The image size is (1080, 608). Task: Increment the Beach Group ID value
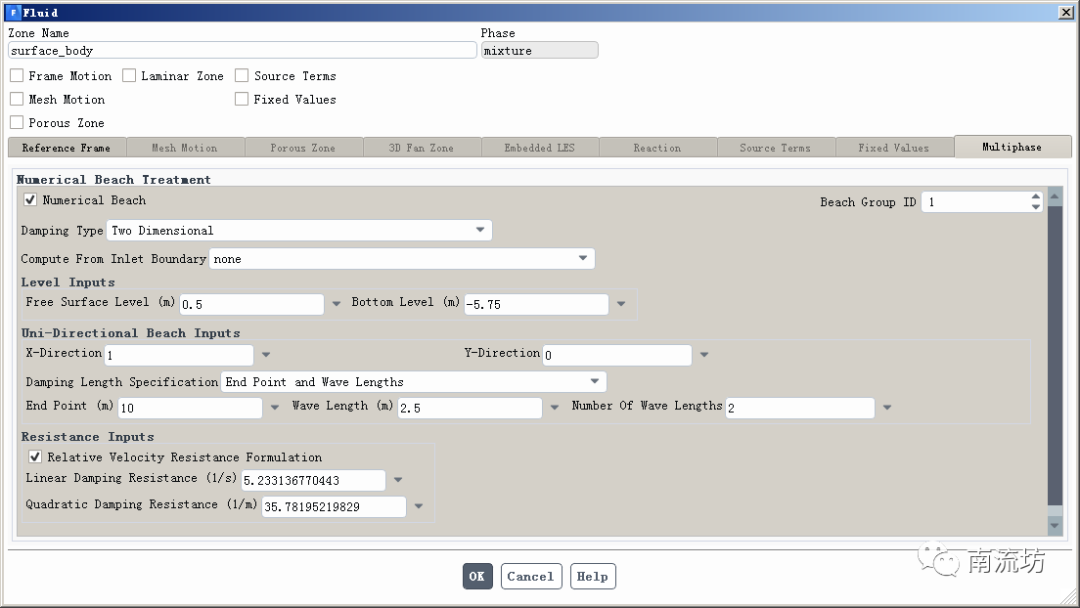(1036, 197)
